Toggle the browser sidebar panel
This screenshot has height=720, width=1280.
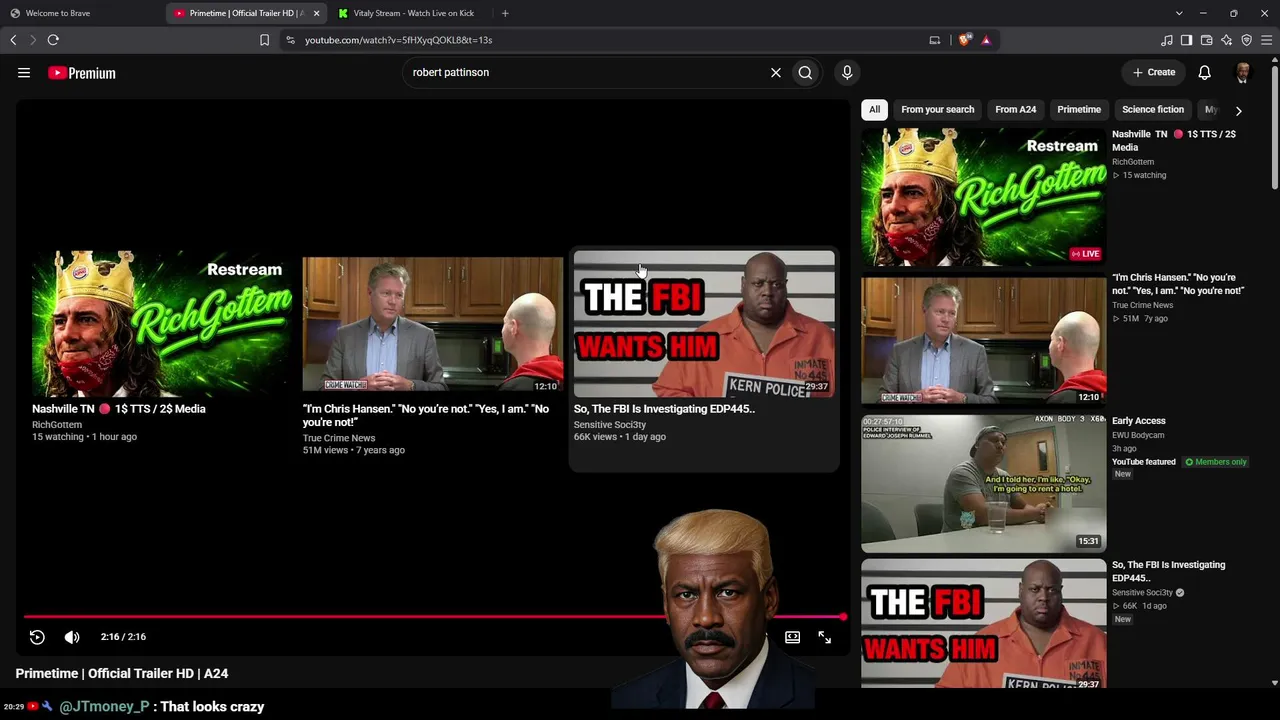point(1186,40)
